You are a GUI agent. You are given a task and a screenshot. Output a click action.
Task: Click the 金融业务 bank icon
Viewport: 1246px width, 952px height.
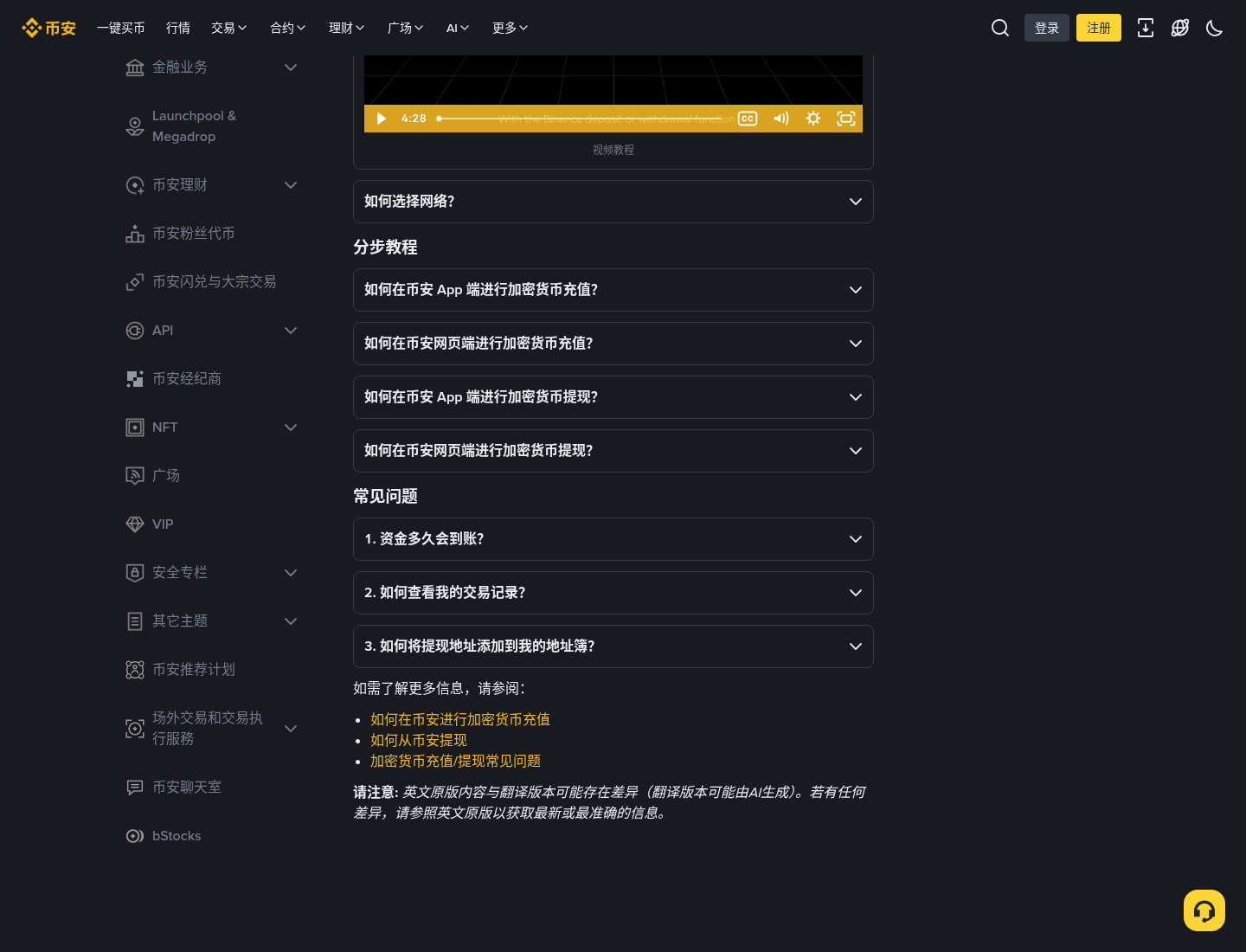[x=135, y=68]
